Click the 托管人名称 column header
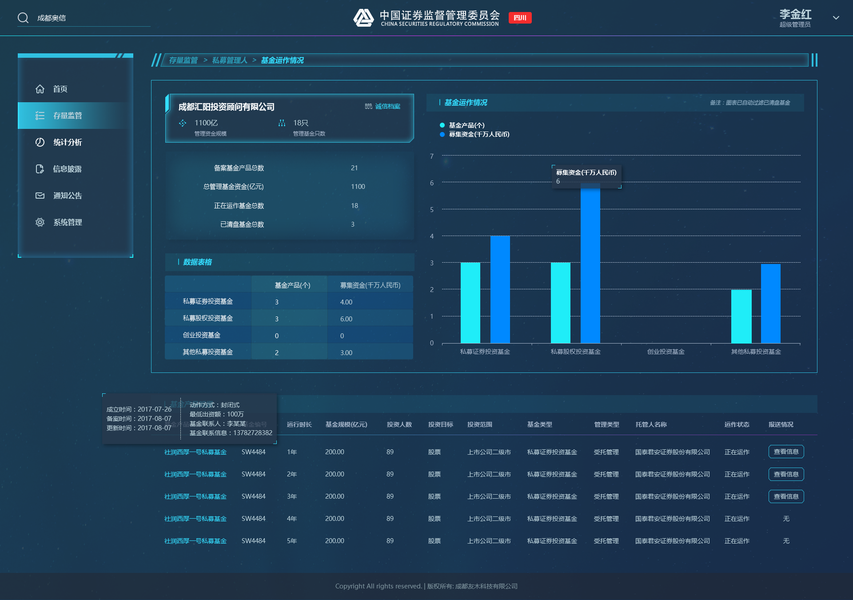 click(x=651, y=424)
